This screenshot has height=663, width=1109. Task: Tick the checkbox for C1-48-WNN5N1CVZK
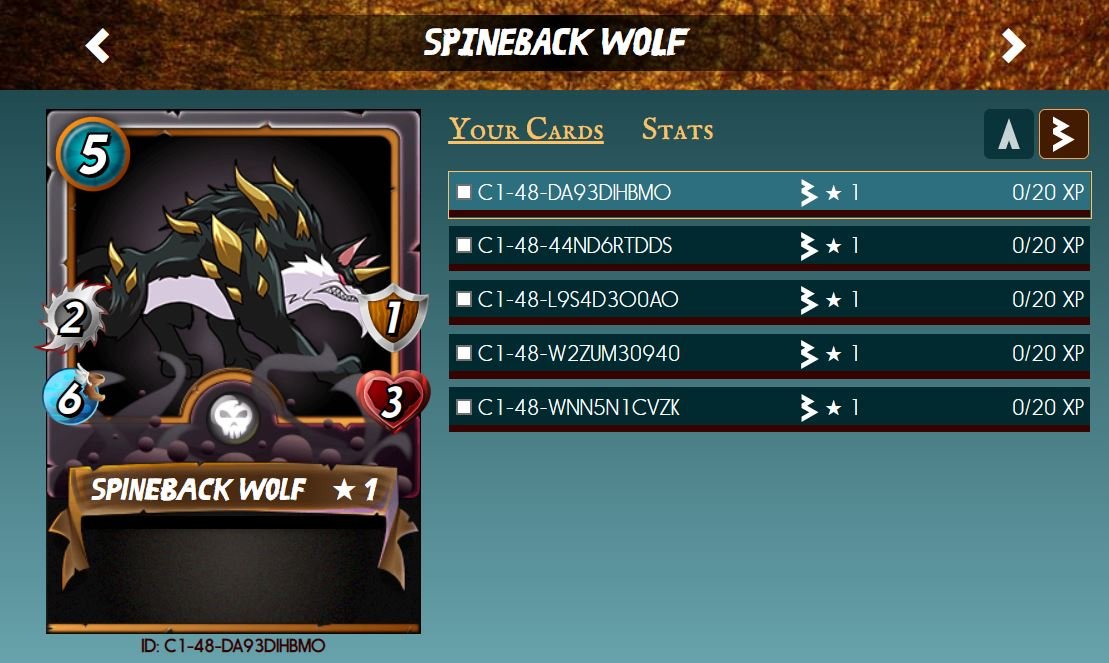[464, 407]
